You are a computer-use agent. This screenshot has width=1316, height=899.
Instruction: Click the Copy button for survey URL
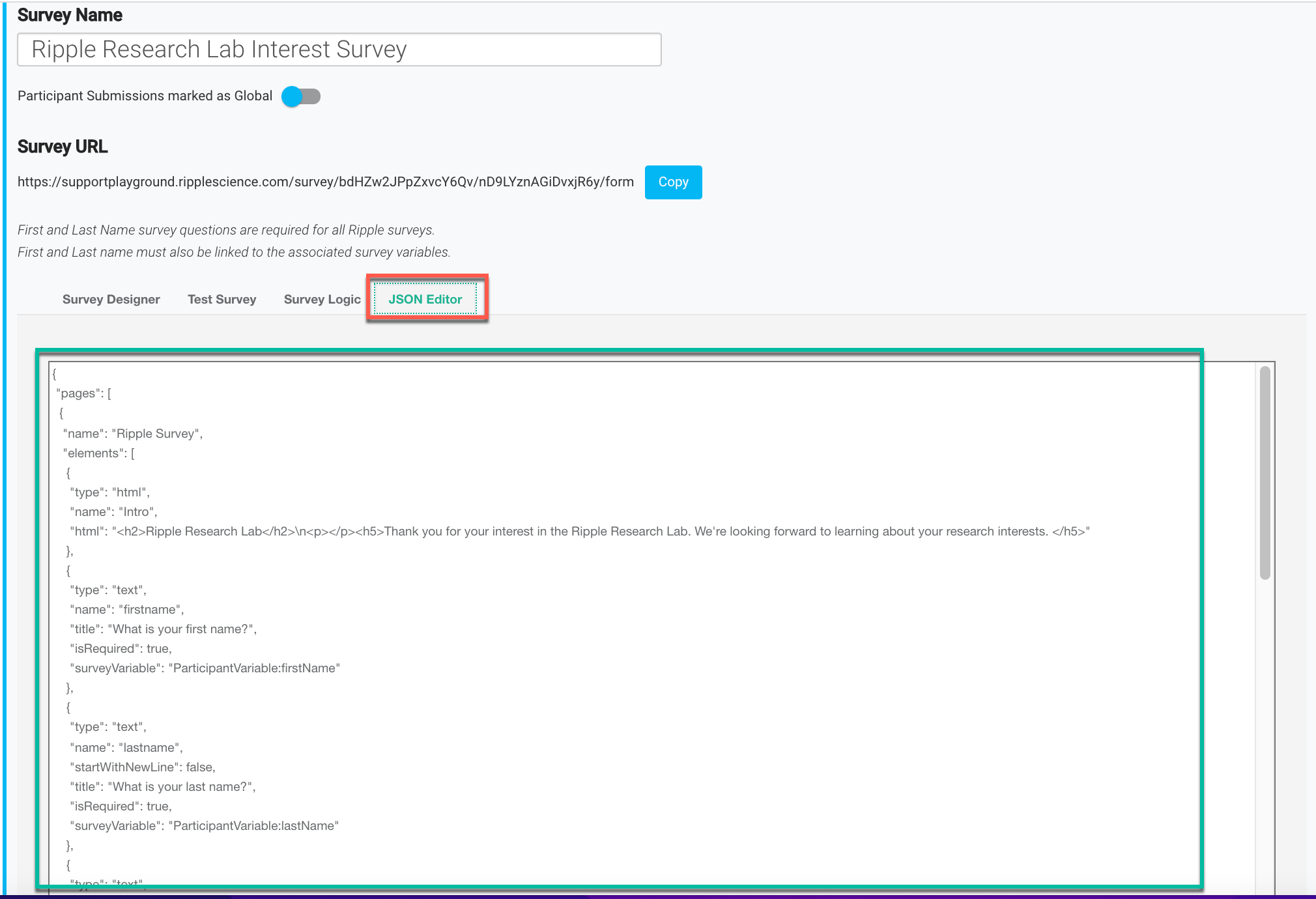pyautogui.click(x=673, y=182)
